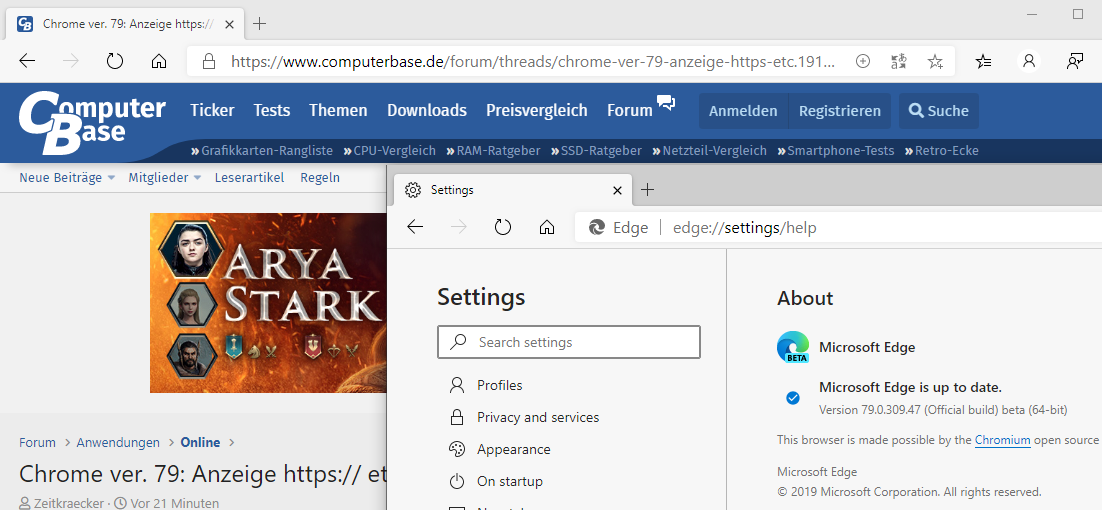The image size is (1102, 510).
Task: Go back in the ComputerBase browser window
Action: pyautogui.click(x=27, y=61)
